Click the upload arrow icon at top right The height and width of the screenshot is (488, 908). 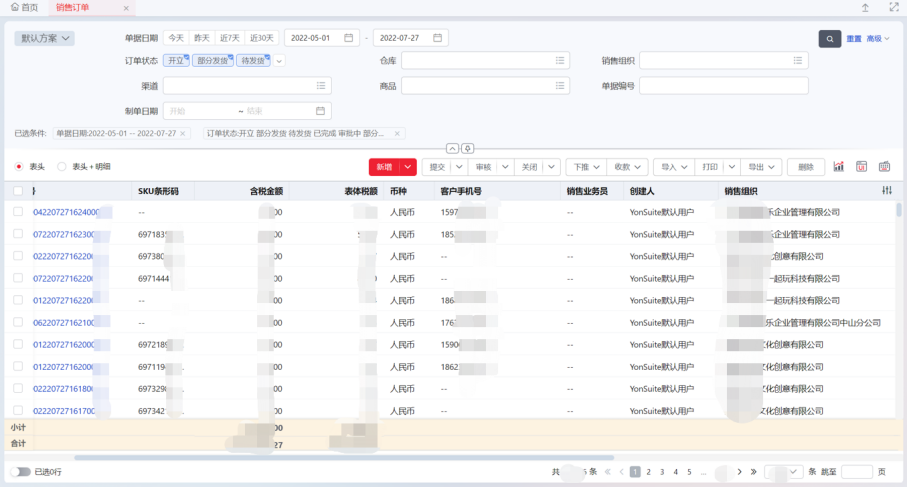pyautogui.click(x=865, y=8)
